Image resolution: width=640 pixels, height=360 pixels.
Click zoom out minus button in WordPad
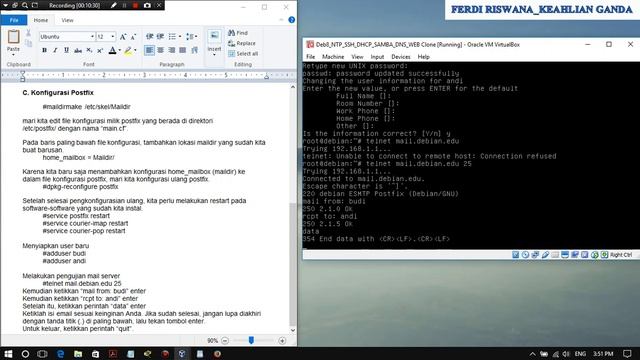click(x=225, y=340)
